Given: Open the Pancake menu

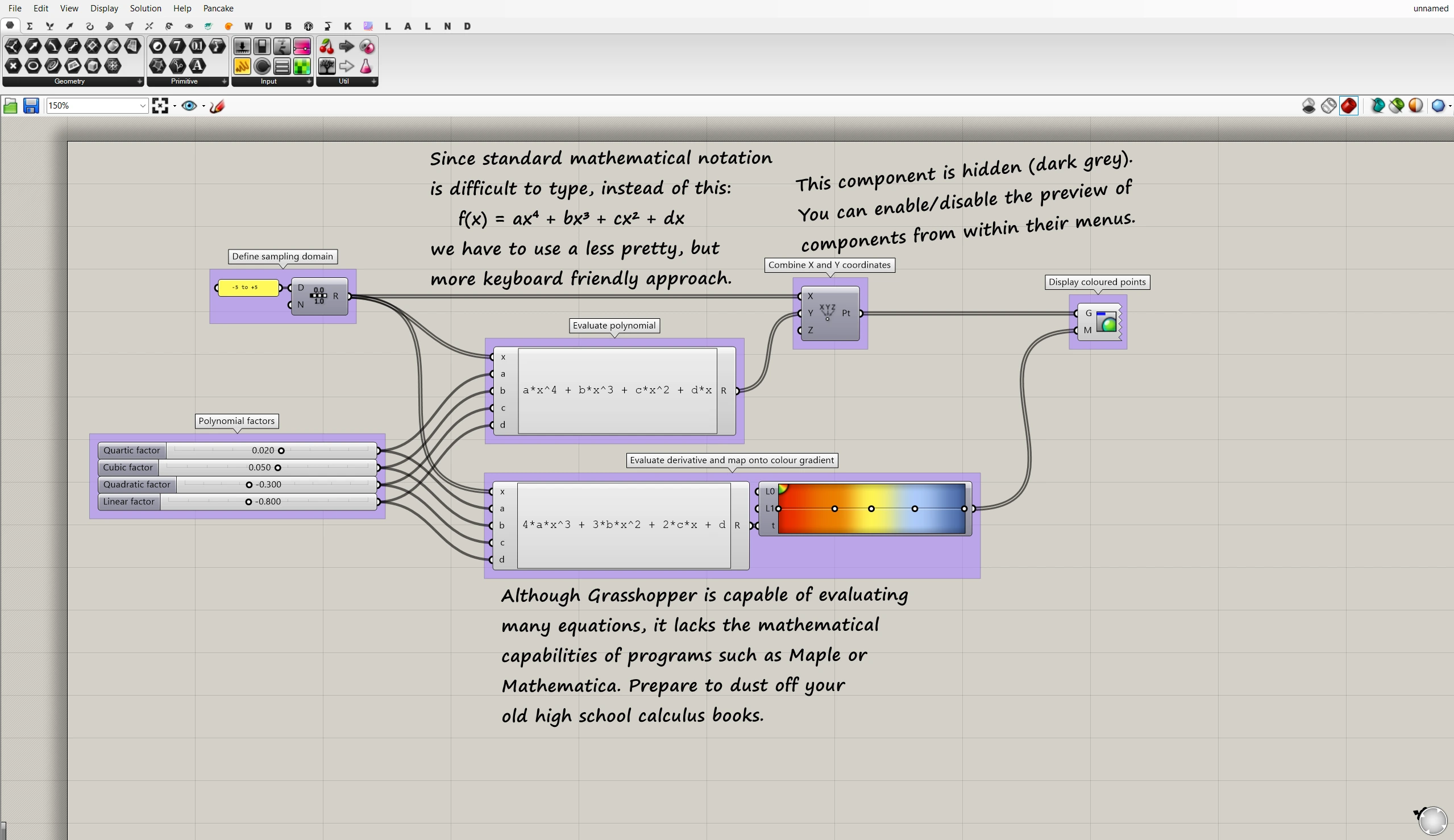Looking at the screenshot, I should [218, 8].
